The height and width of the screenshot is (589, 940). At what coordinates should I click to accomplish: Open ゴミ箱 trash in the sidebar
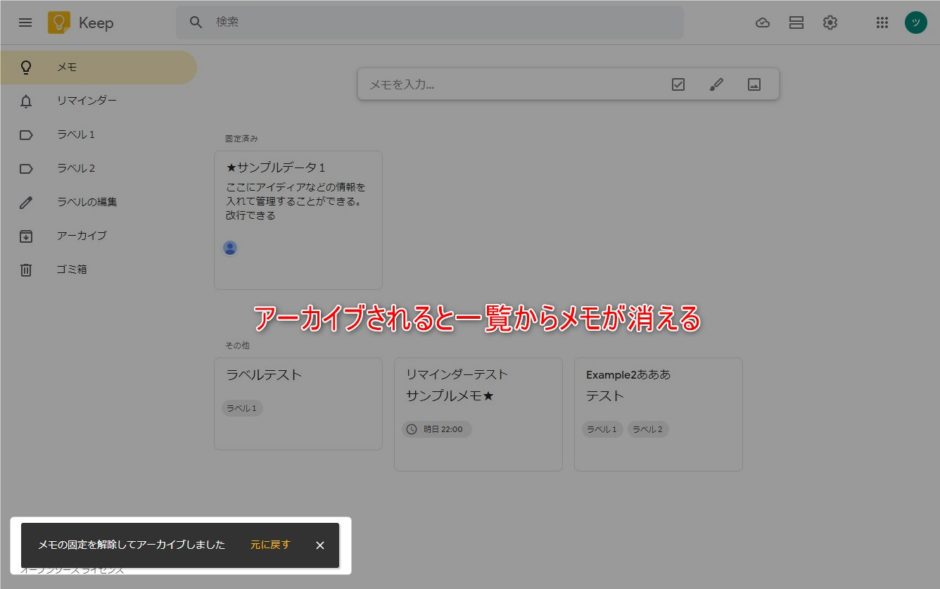pyautogui.click(x=72, y=270)
